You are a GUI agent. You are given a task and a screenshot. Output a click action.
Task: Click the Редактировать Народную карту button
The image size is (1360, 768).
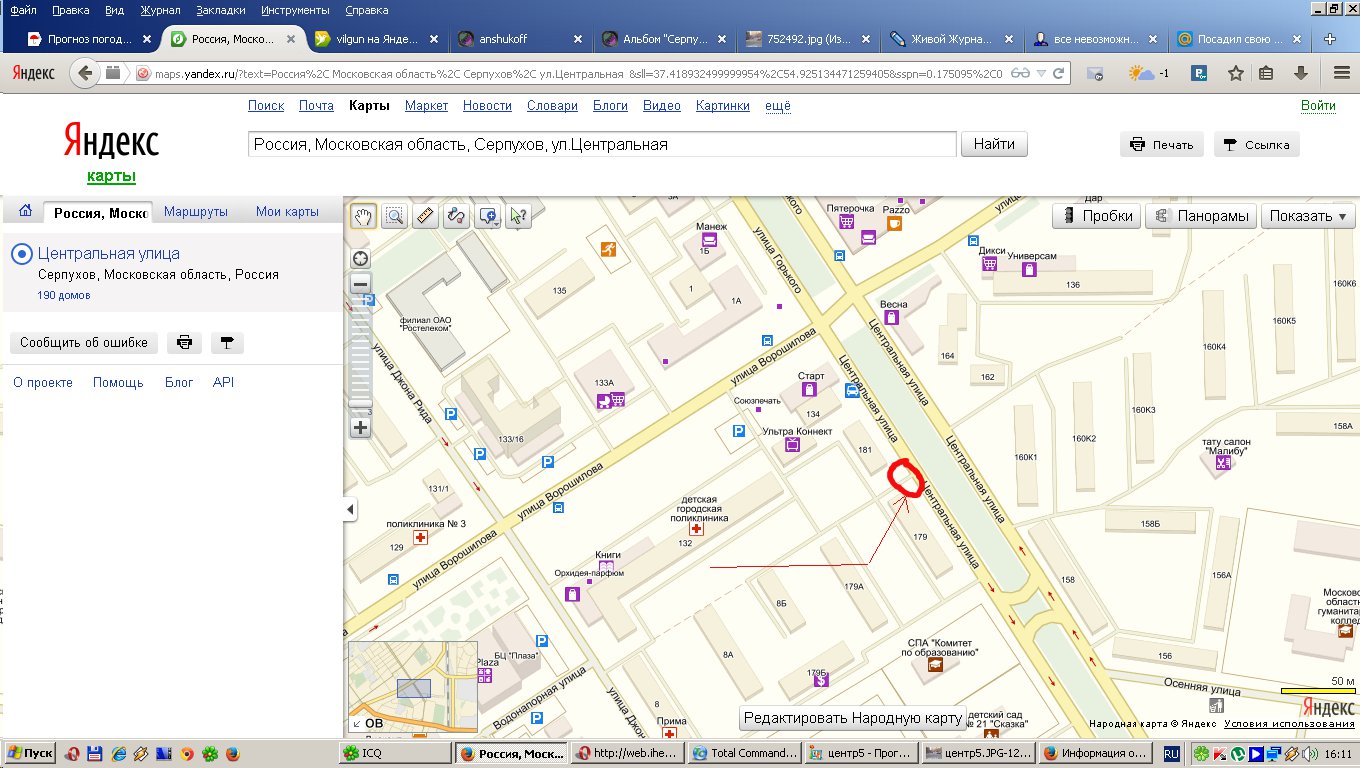[852, 717]
